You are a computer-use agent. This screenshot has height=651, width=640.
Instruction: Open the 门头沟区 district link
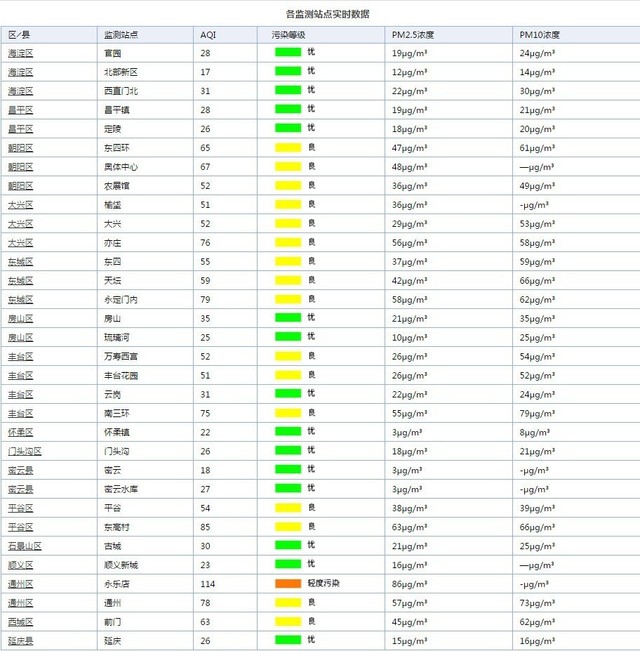click(x=25, y=451)
